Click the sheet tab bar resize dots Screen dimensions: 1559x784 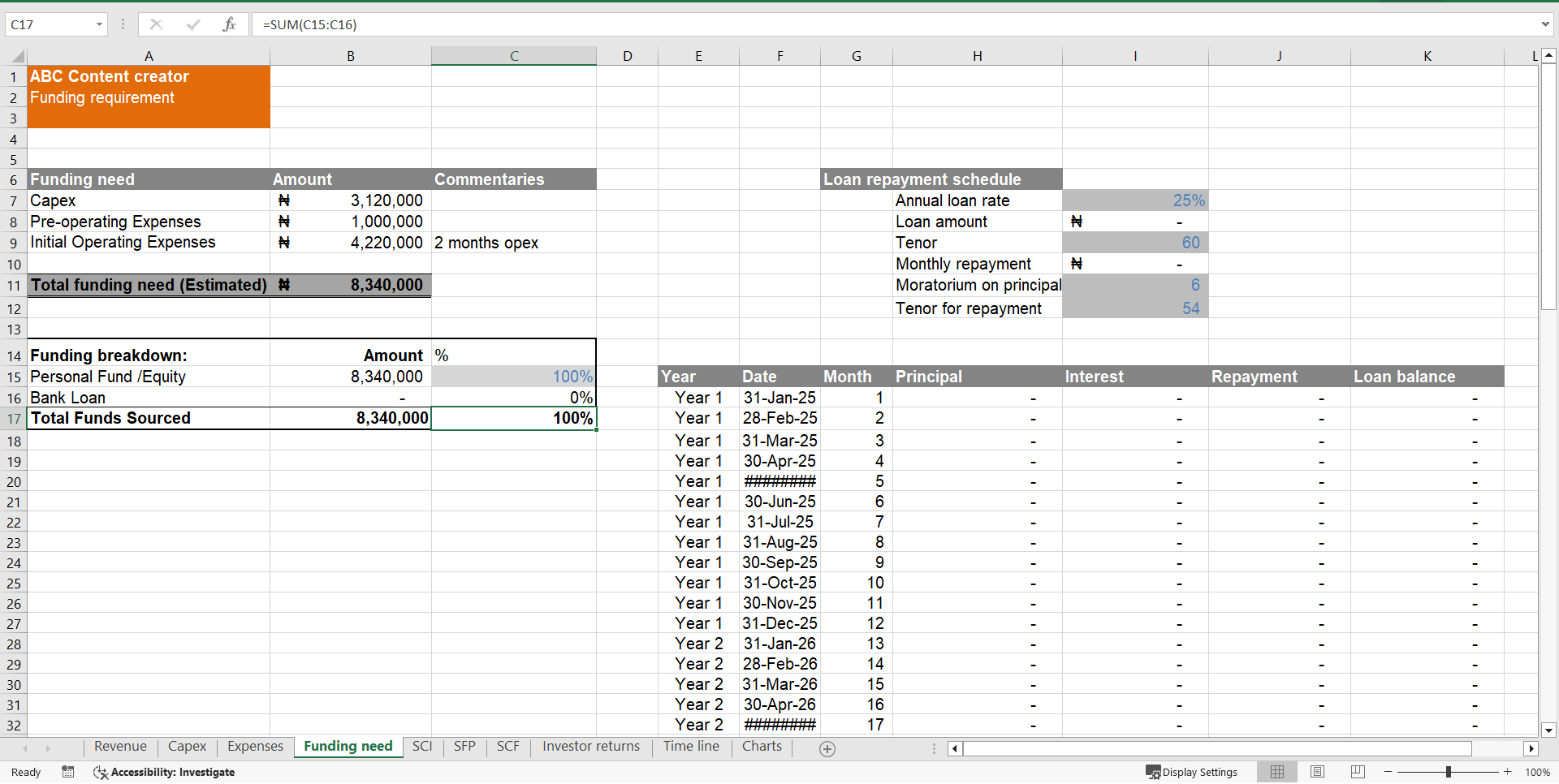point(934,749)
